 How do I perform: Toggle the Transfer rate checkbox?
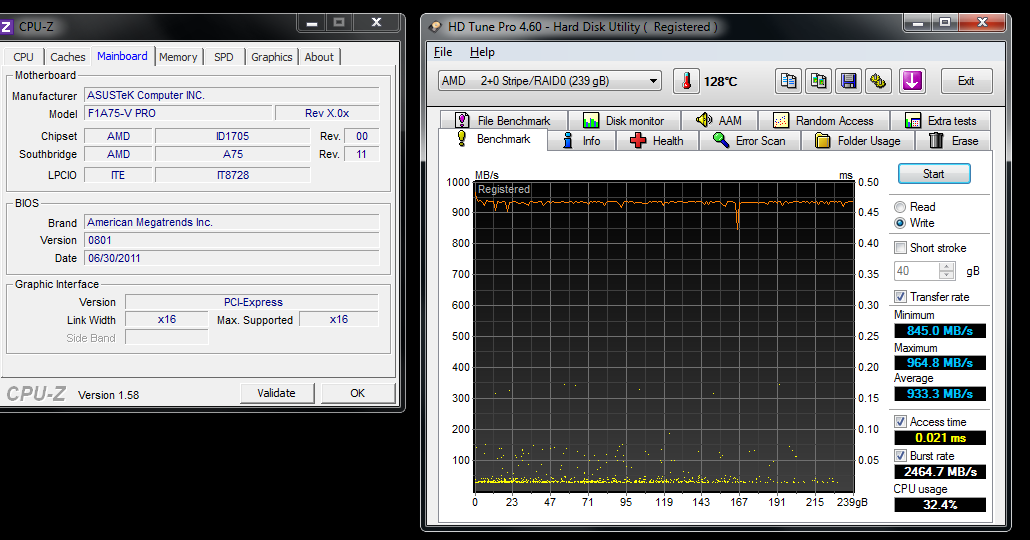pos(901,297)
